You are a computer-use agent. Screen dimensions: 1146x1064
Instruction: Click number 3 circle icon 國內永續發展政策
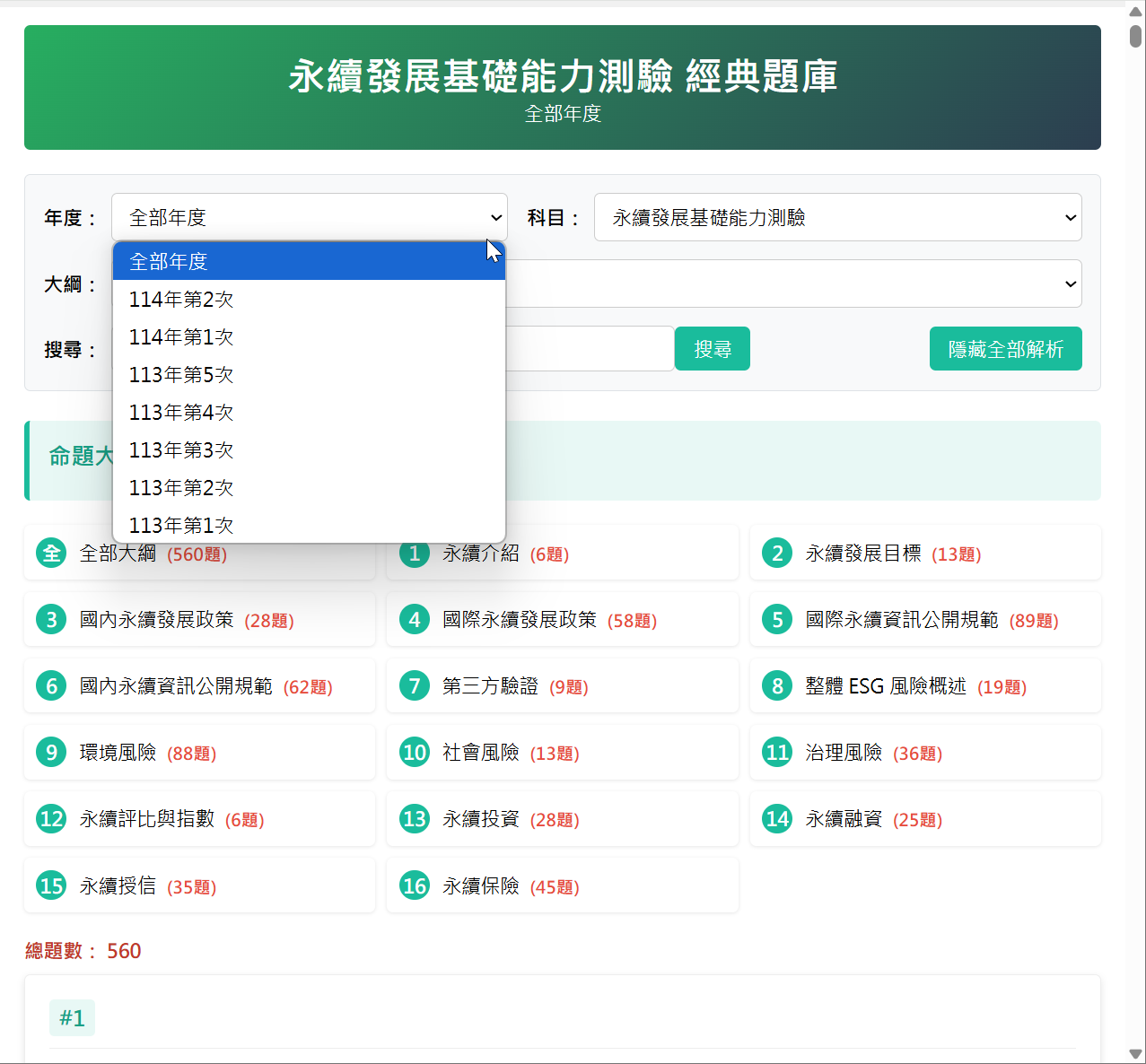pyautogui.click(x=51, y=620)
